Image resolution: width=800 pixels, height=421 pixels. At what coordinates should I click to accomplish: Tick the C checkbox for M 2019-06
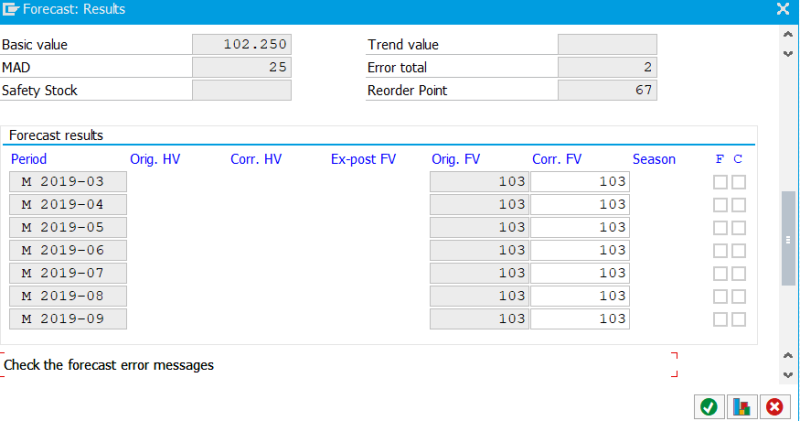(738, 251)
